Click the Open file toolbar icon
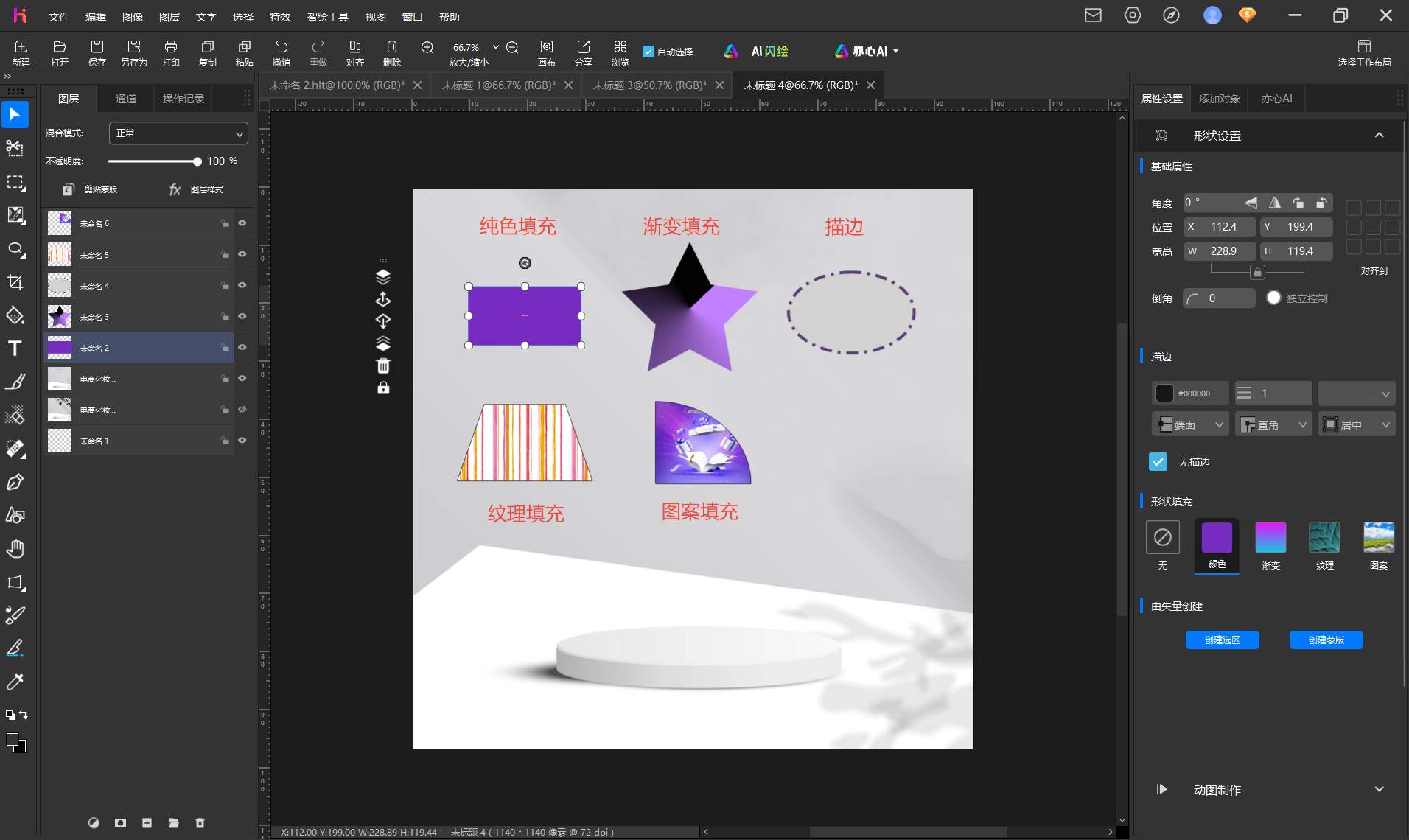Image resolution: width=1409 pixels, height=840 pixels. tap(60, 53)
